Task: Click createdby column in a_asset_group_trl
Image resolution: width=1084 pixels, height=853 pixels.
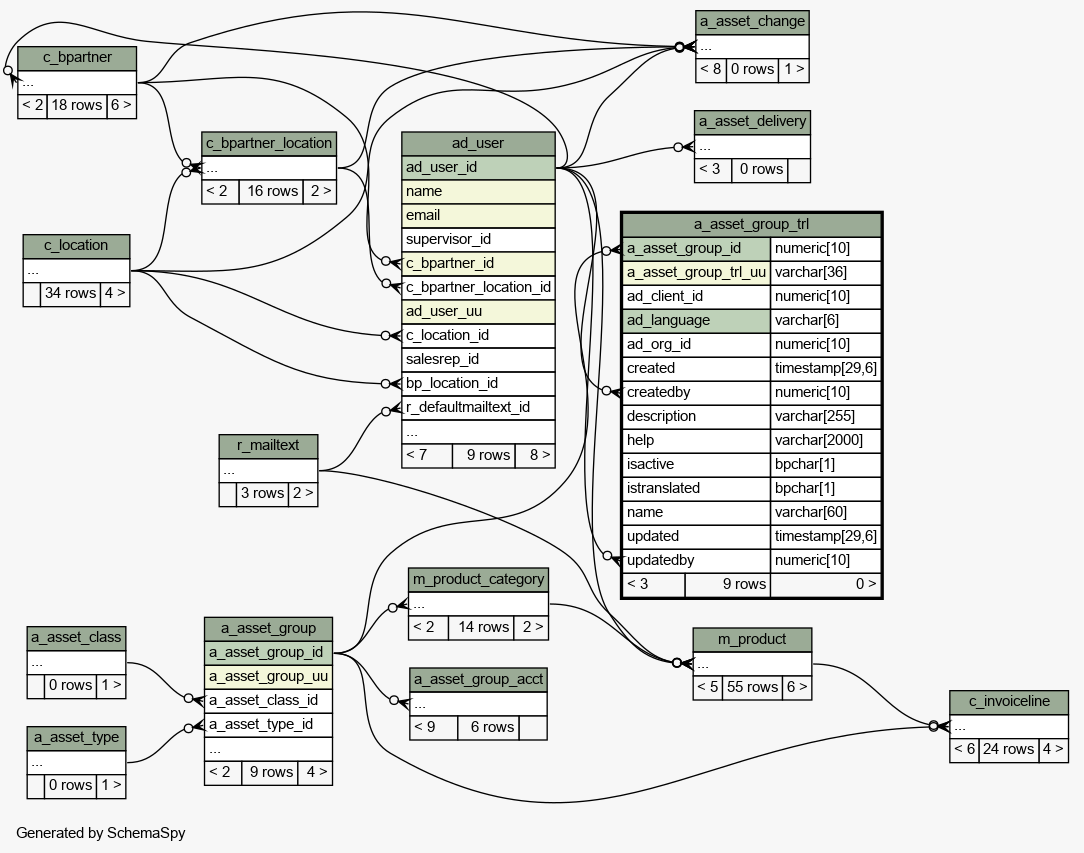Action: (696, 393)
